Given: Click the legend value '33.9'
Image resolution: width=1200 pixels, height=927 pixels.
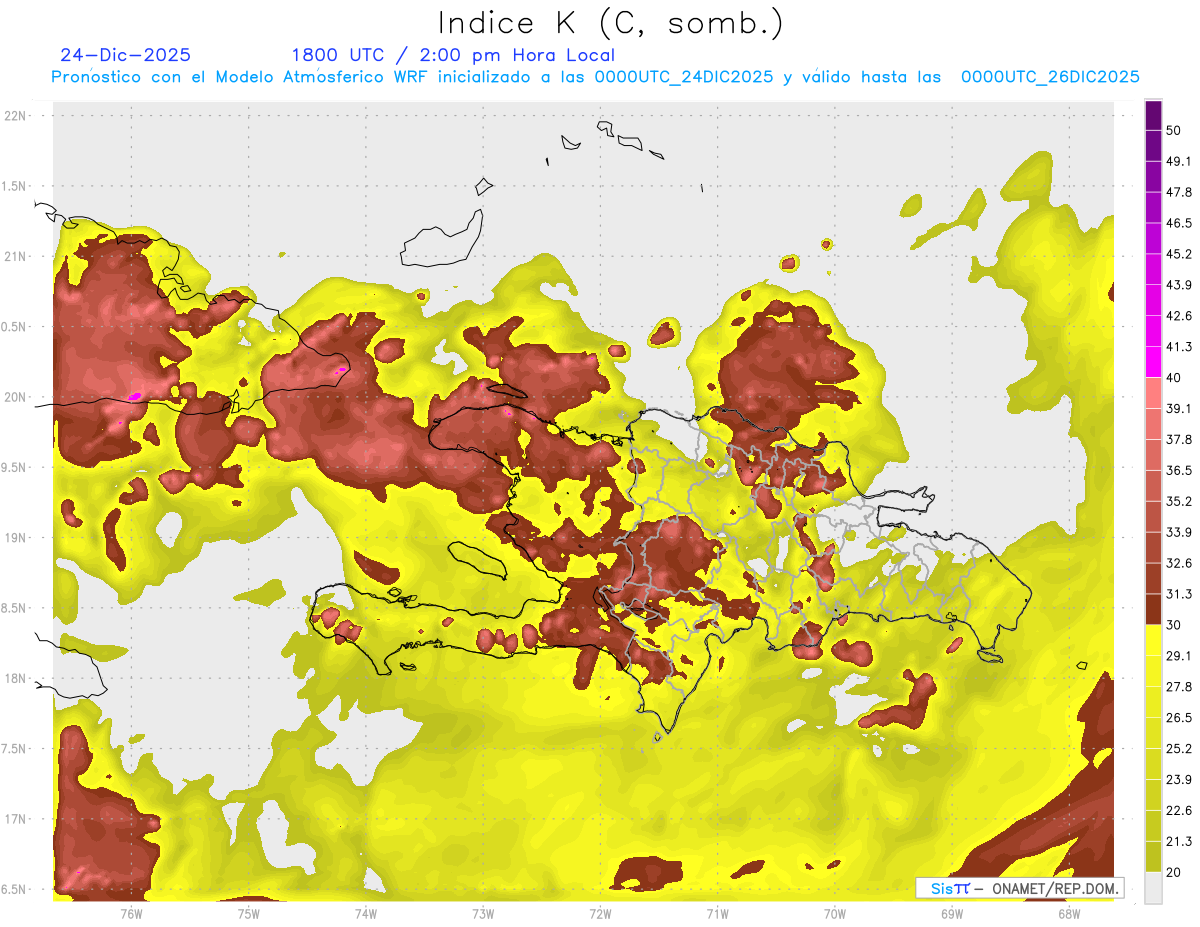Looking at the screenshot, I should tap(1179, 532).
